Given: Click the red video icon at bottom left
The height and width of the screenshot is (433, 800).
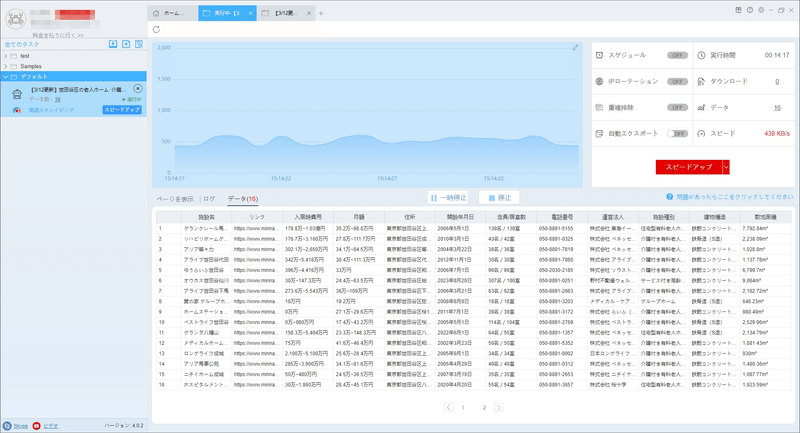Looking at the screenshot, I should pyautogui.click(x=36, y=426).
